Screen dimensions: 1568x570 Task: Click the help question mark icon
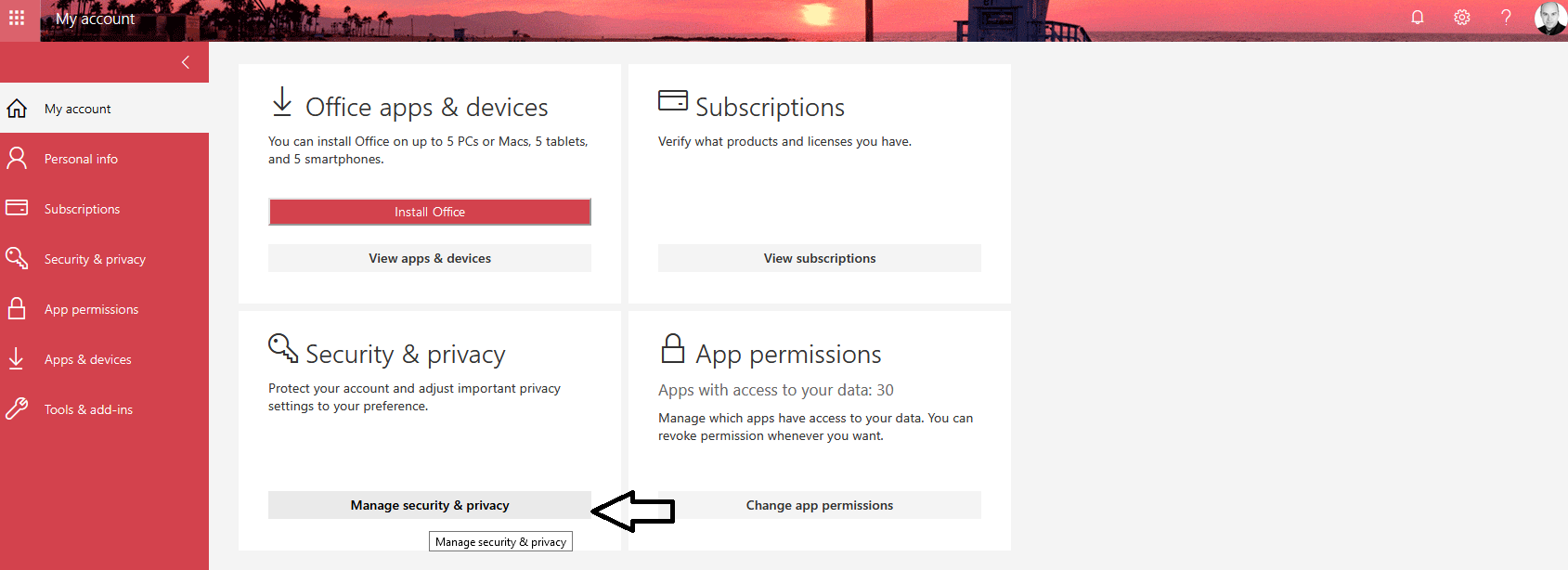pyautogui.click(x=1506, y=18)
